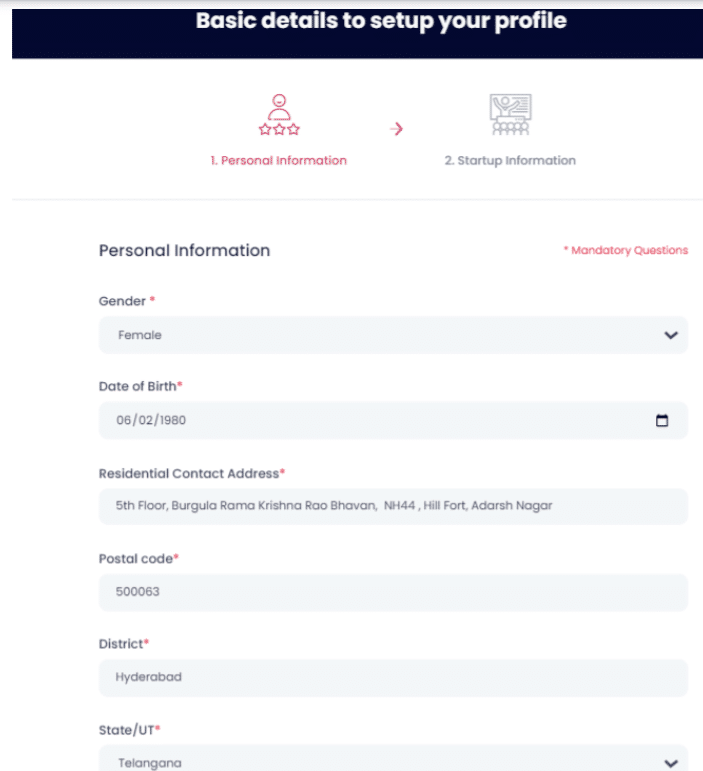Switch to the '2. Startup Information' step
This screenshot has width=703, height=771.
(510, 160)
